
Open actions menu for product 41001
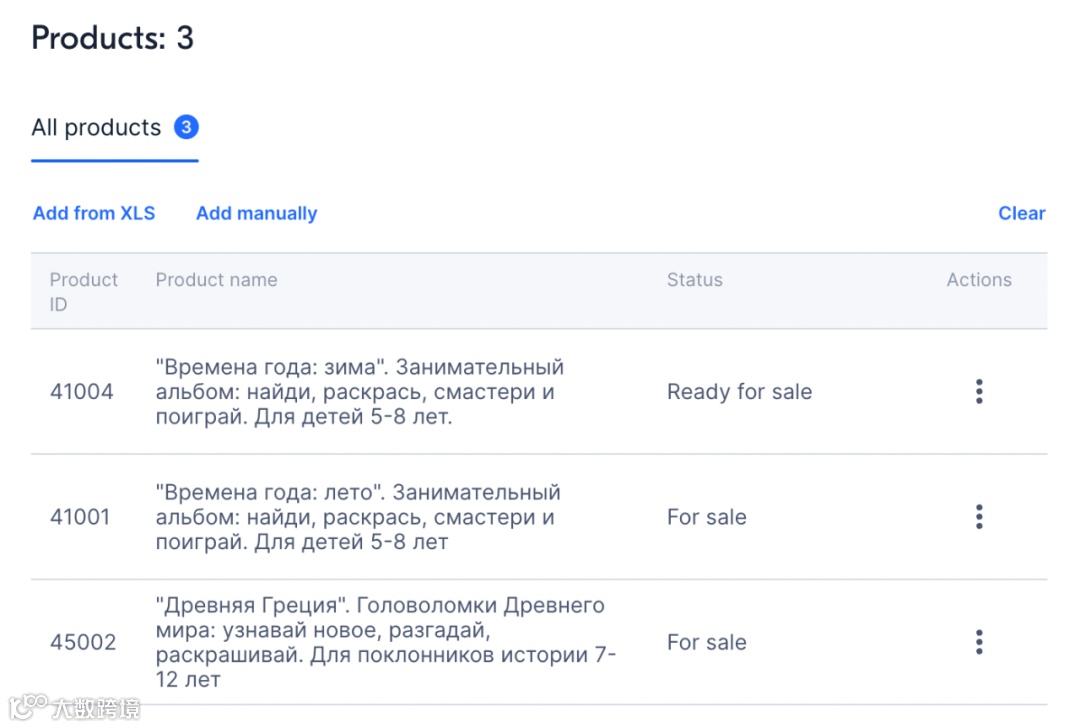[x=979, y=517]
